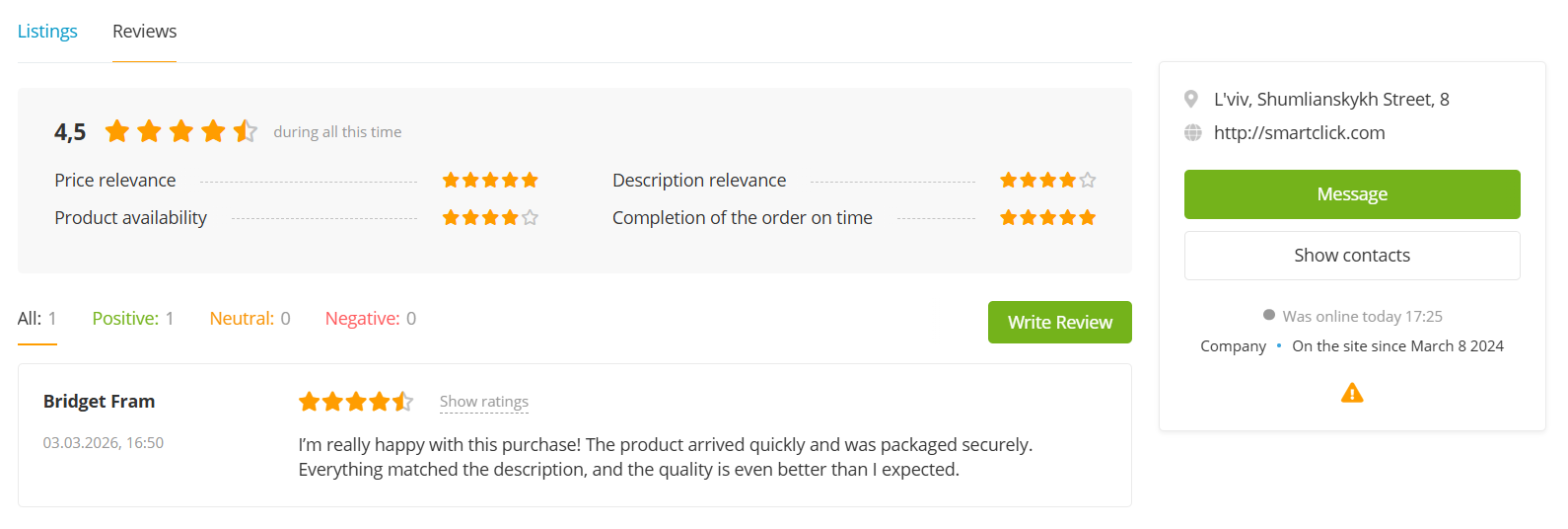Expand Show ratings in Bridget's review

pos(484,402)
